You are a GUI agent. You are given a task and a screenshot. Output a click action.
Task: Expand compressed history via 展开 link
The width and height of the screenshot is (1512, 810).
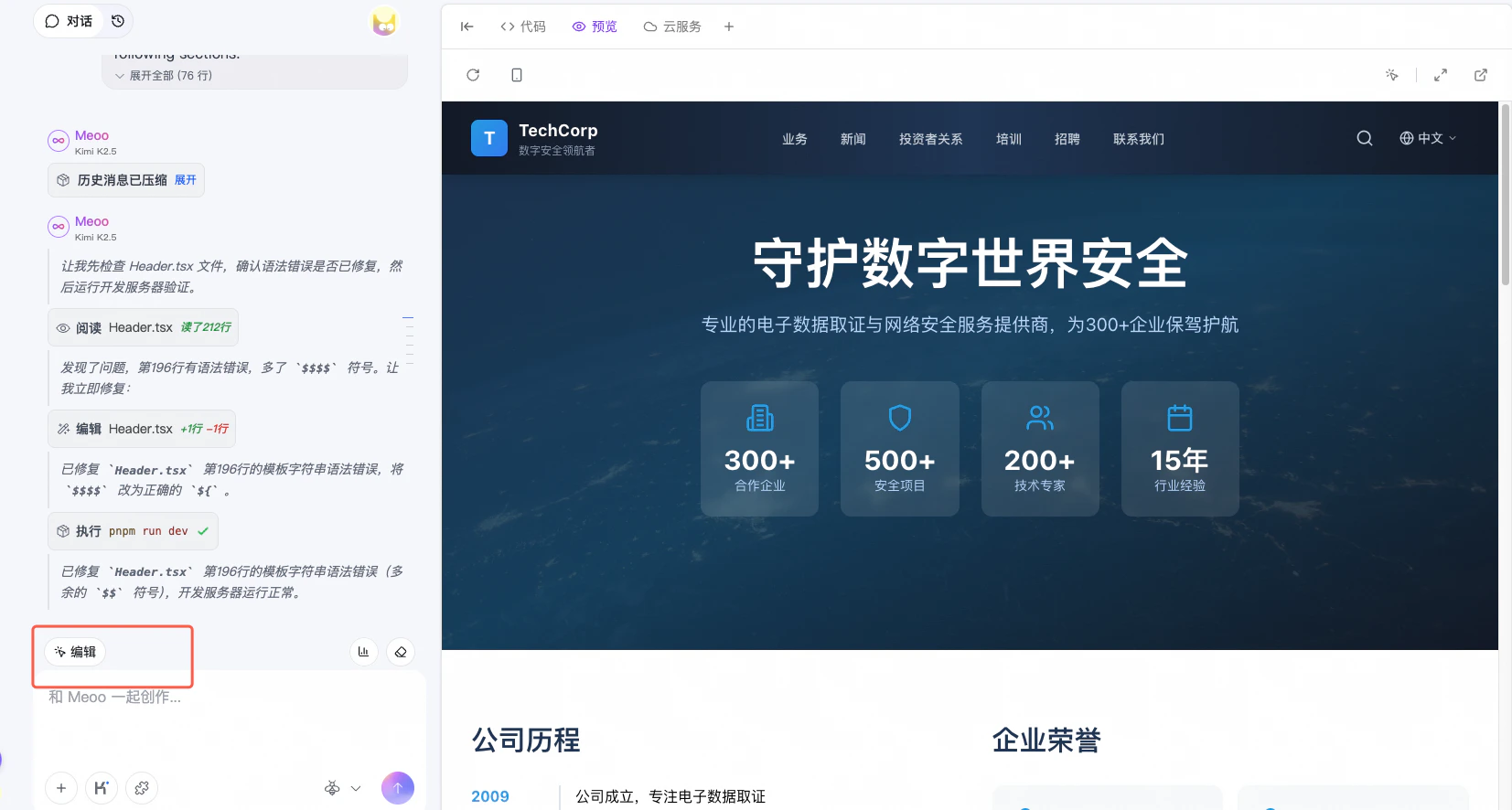186,180
